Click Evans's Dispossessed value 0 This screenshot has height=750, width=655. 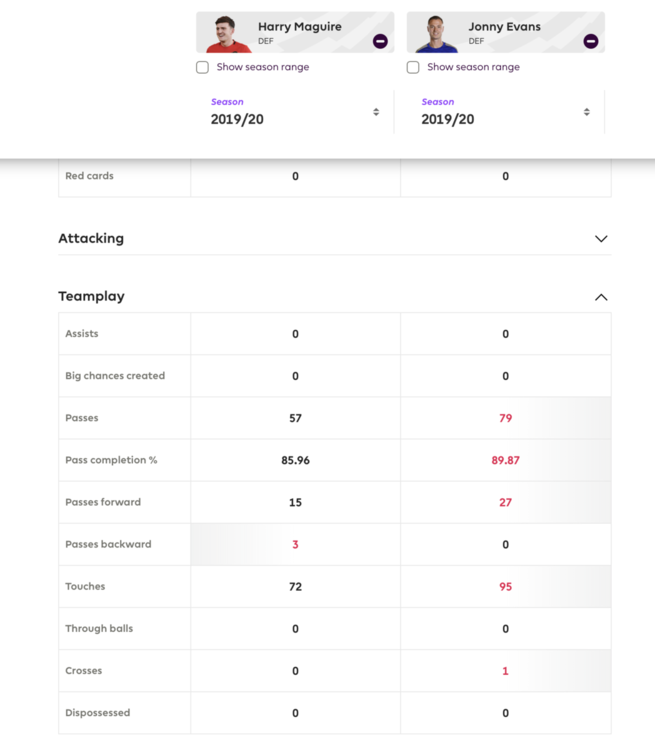pyautogui.click(x=506, y=713)
